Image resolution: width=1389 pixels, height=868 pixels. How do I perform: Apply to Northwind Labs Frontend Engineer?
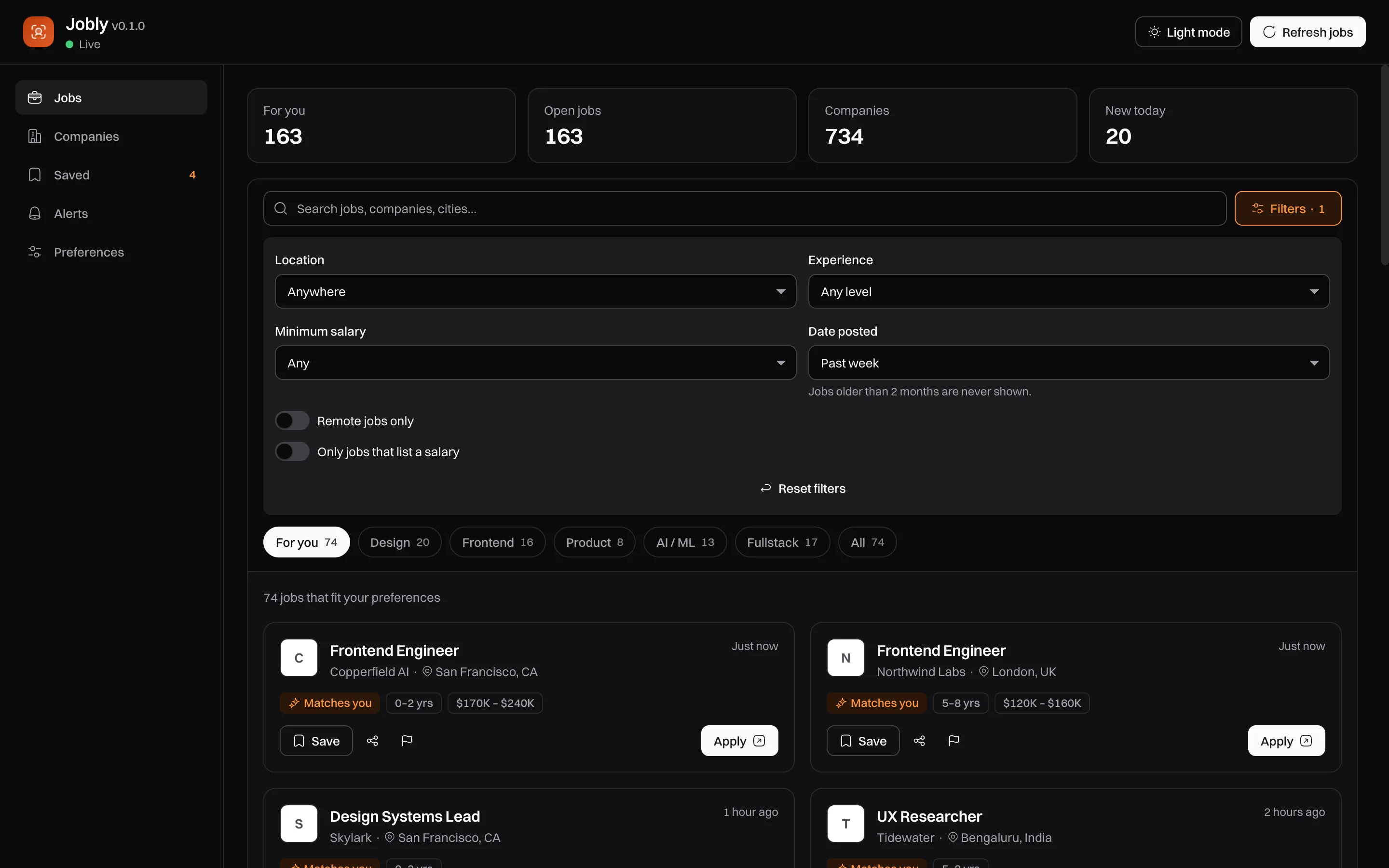(x=1286, y=741)
